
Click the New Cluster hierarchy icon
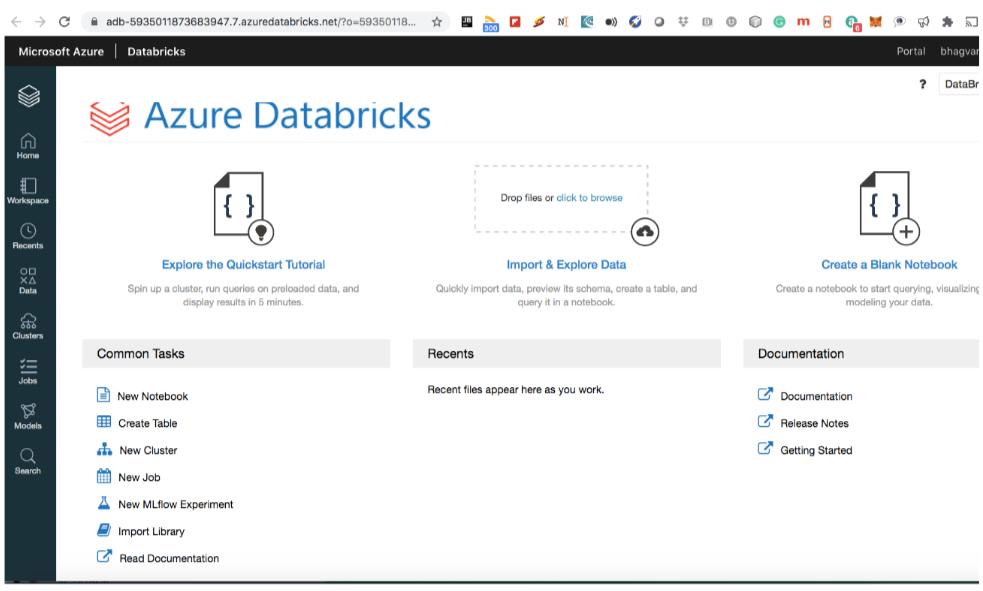point(105,449)
